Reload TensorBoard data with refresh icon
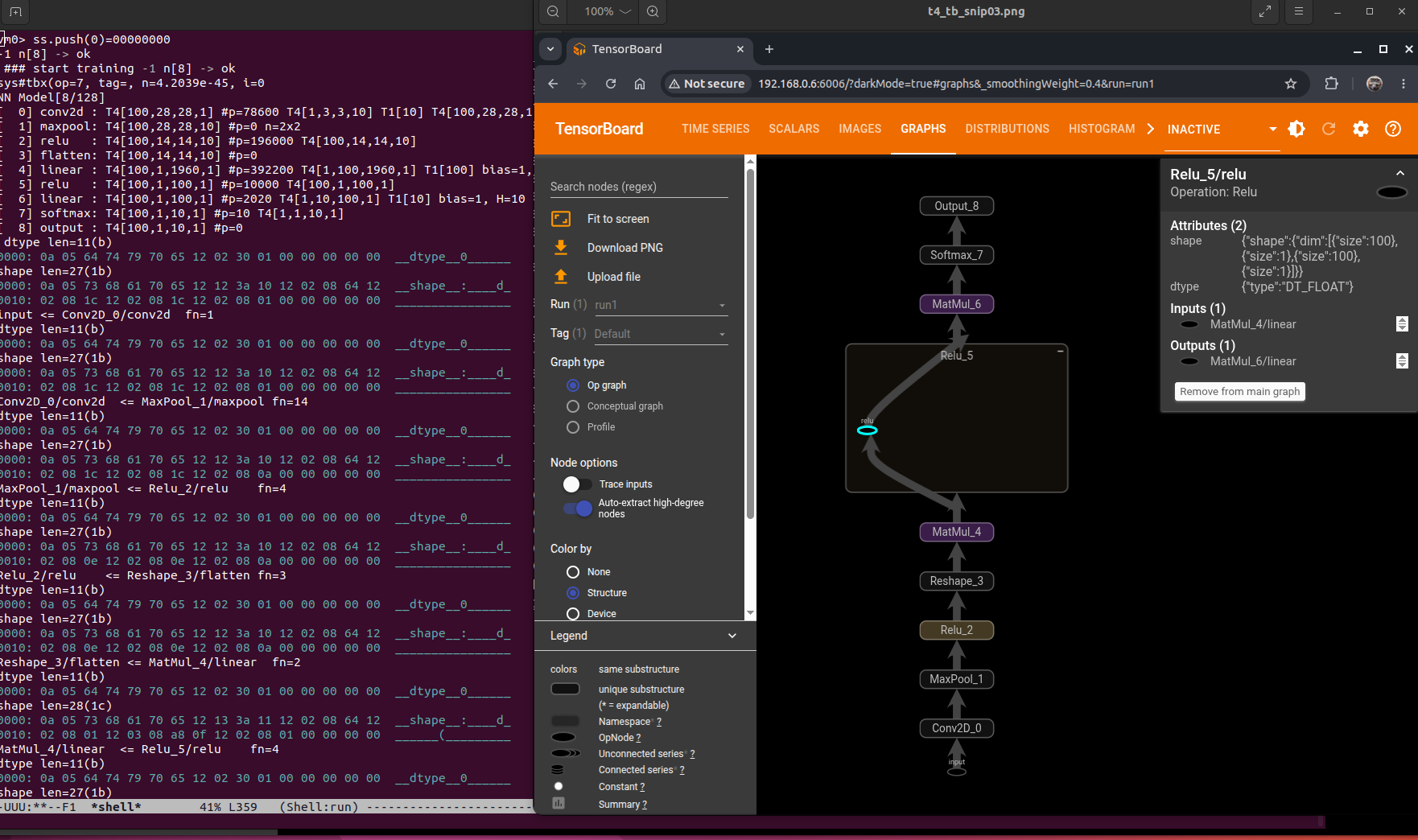The height and width of the screenshot is (840, 1418). tap(1329, 129)
